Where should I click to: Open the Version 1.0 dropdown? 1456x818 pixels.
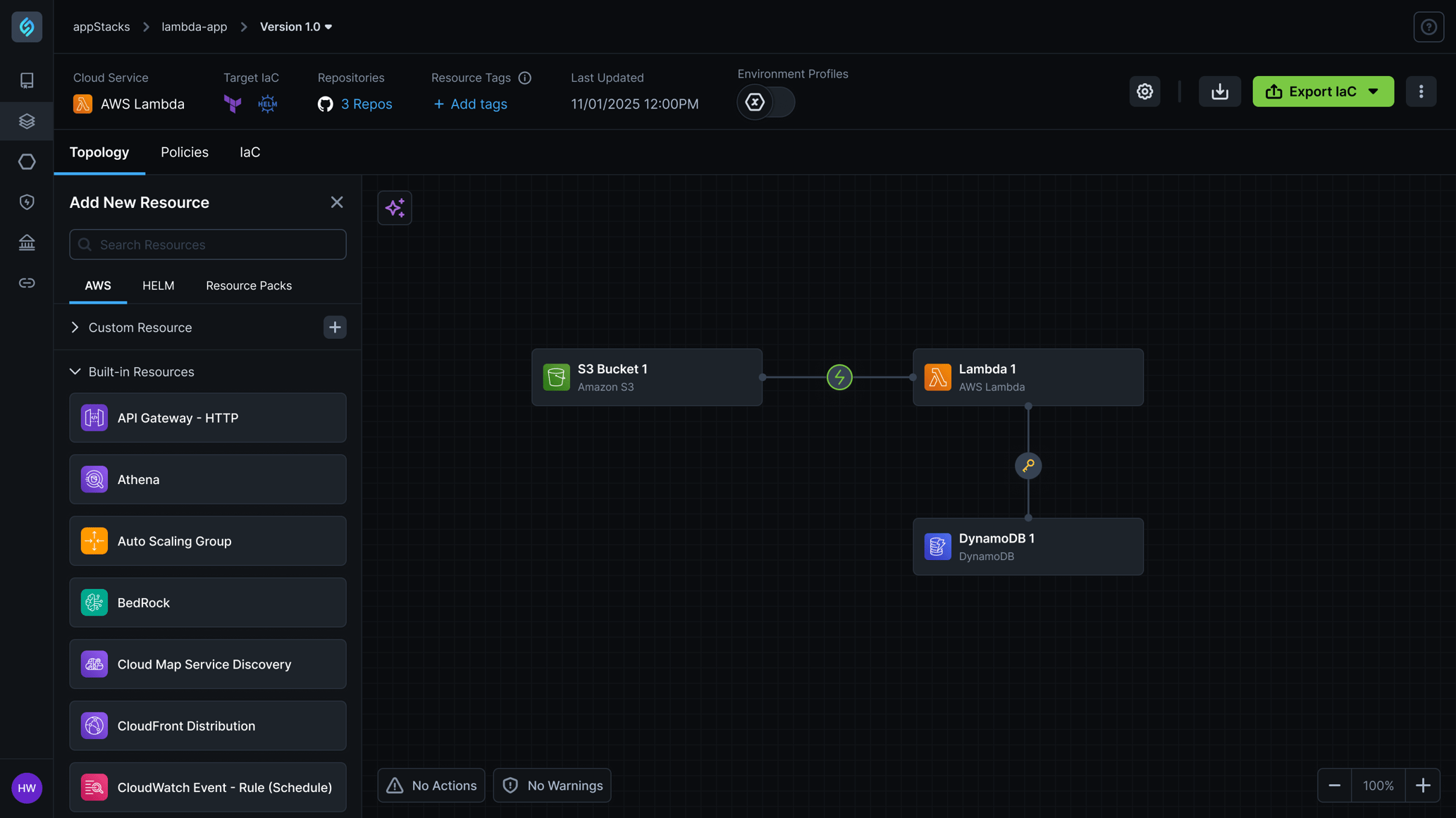[x=296, y=27]
